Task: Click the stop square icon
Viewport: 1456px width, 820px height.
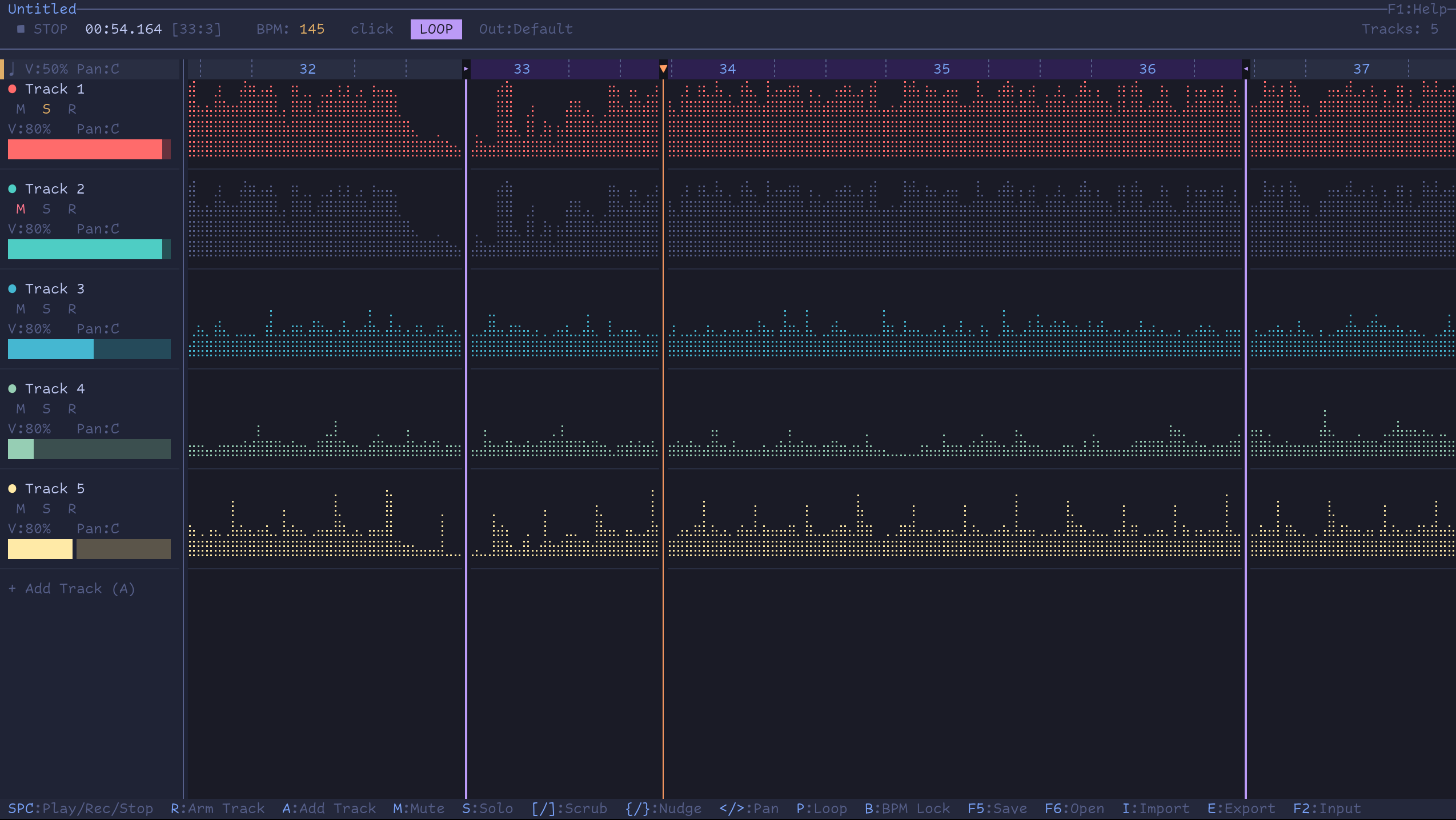Action: pos(21,29)
